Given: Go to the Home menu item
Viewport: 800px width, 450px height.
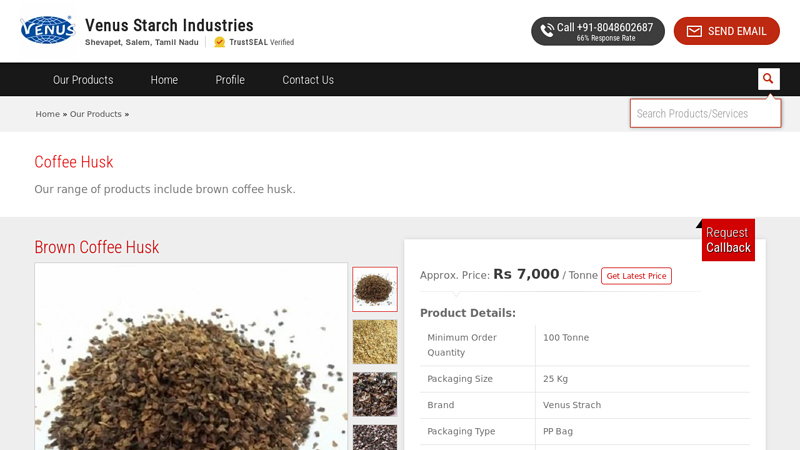Looking at the screenshot, I should [164, 80].
